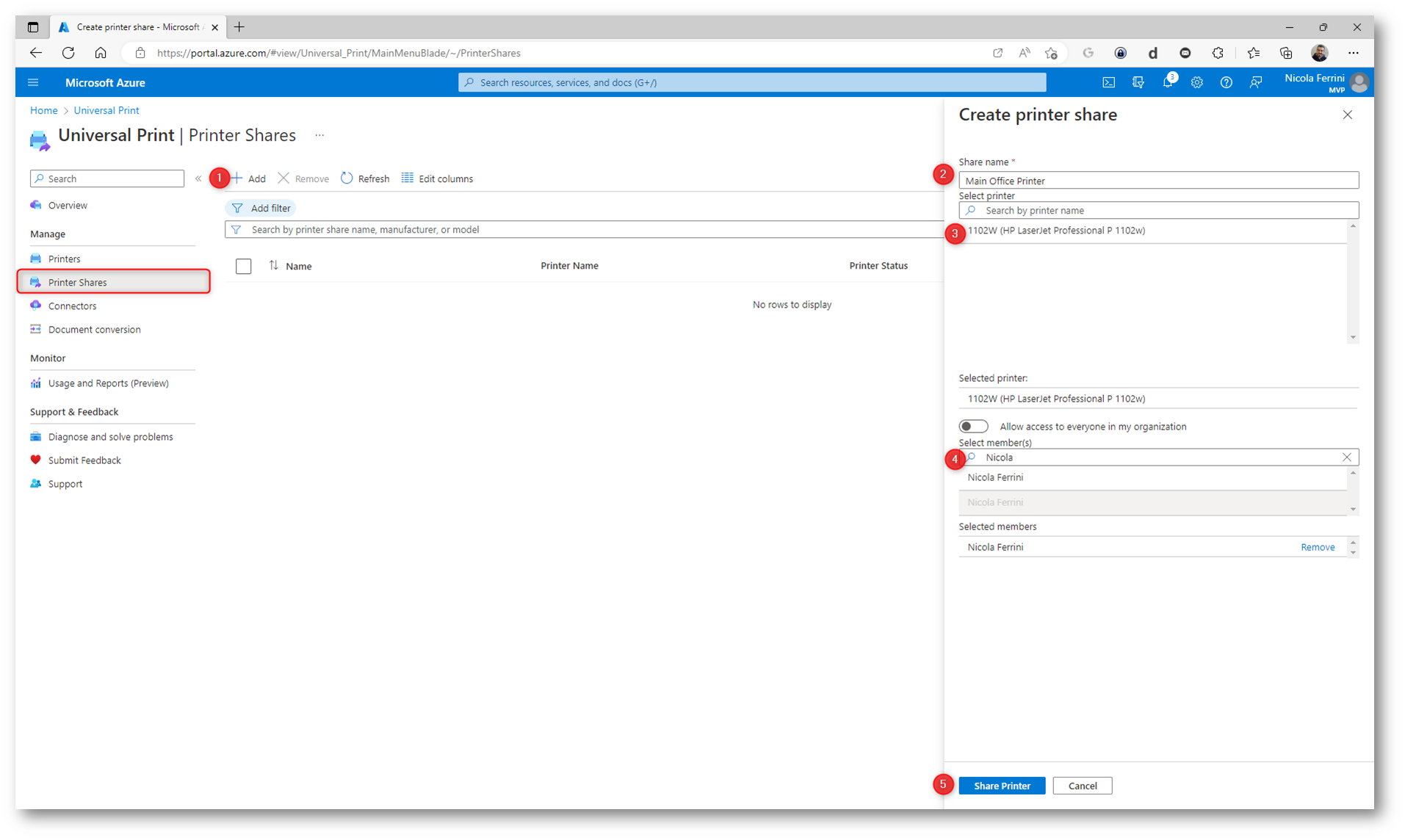Open browser favorites list icon
The height and width of the screenshot is (840, 1405).
point(1253,53)
